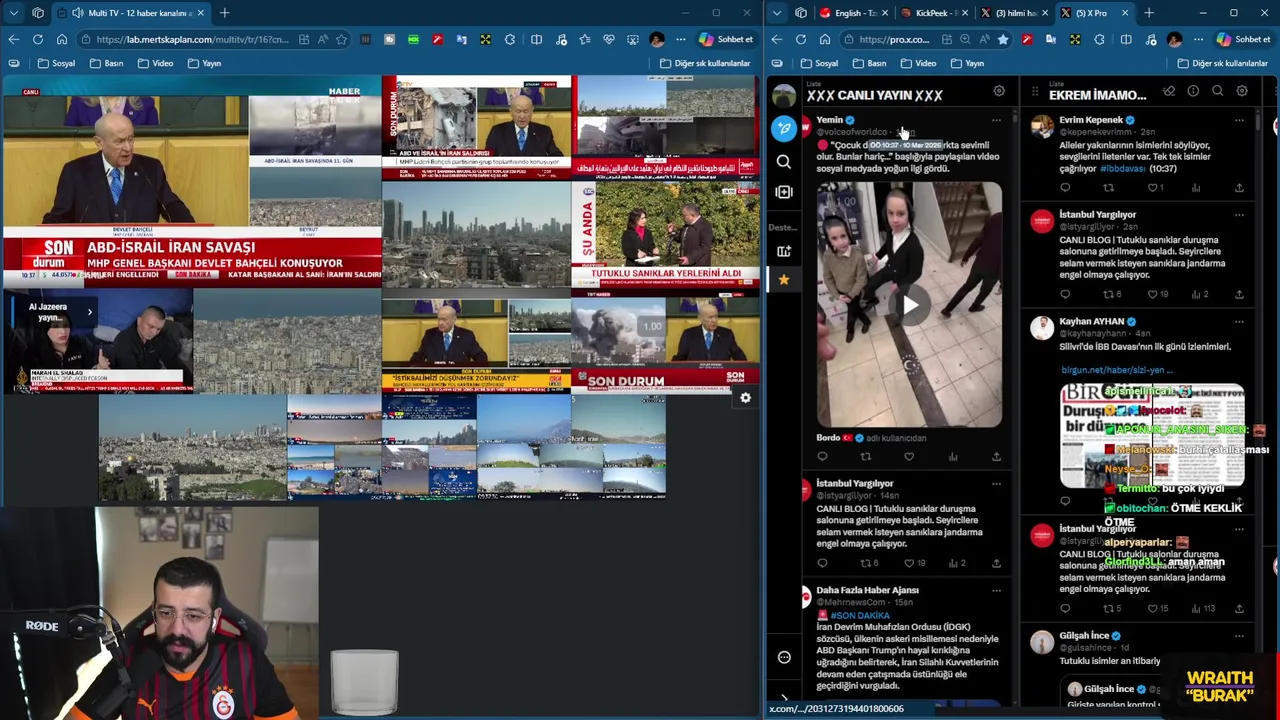
Task: Click Sohbet et Copilot button in right window
Action: (x=1243, y=39)
